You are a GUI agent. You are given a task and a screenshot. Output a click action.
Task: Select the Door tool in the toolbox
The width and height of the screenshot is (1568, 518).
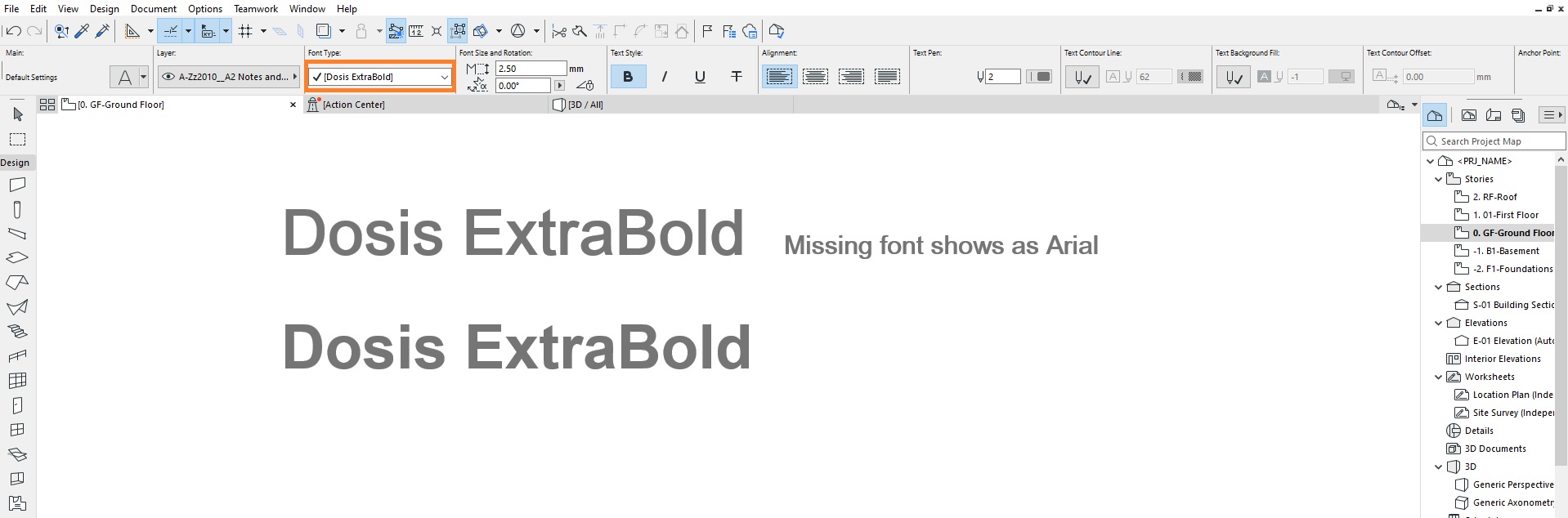(17, 405)
